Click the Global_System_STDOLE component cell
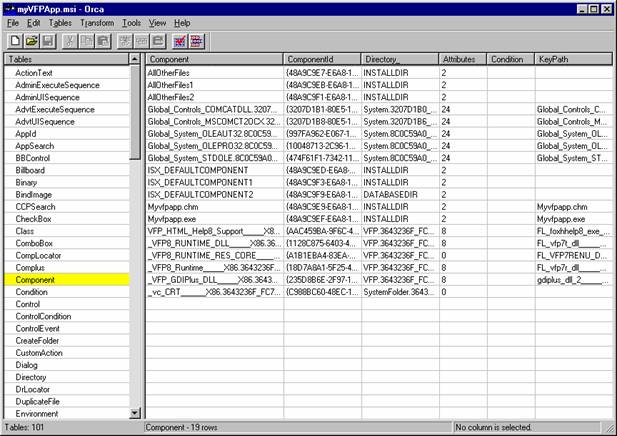617x436 pixels. click(x=214, y=158)
